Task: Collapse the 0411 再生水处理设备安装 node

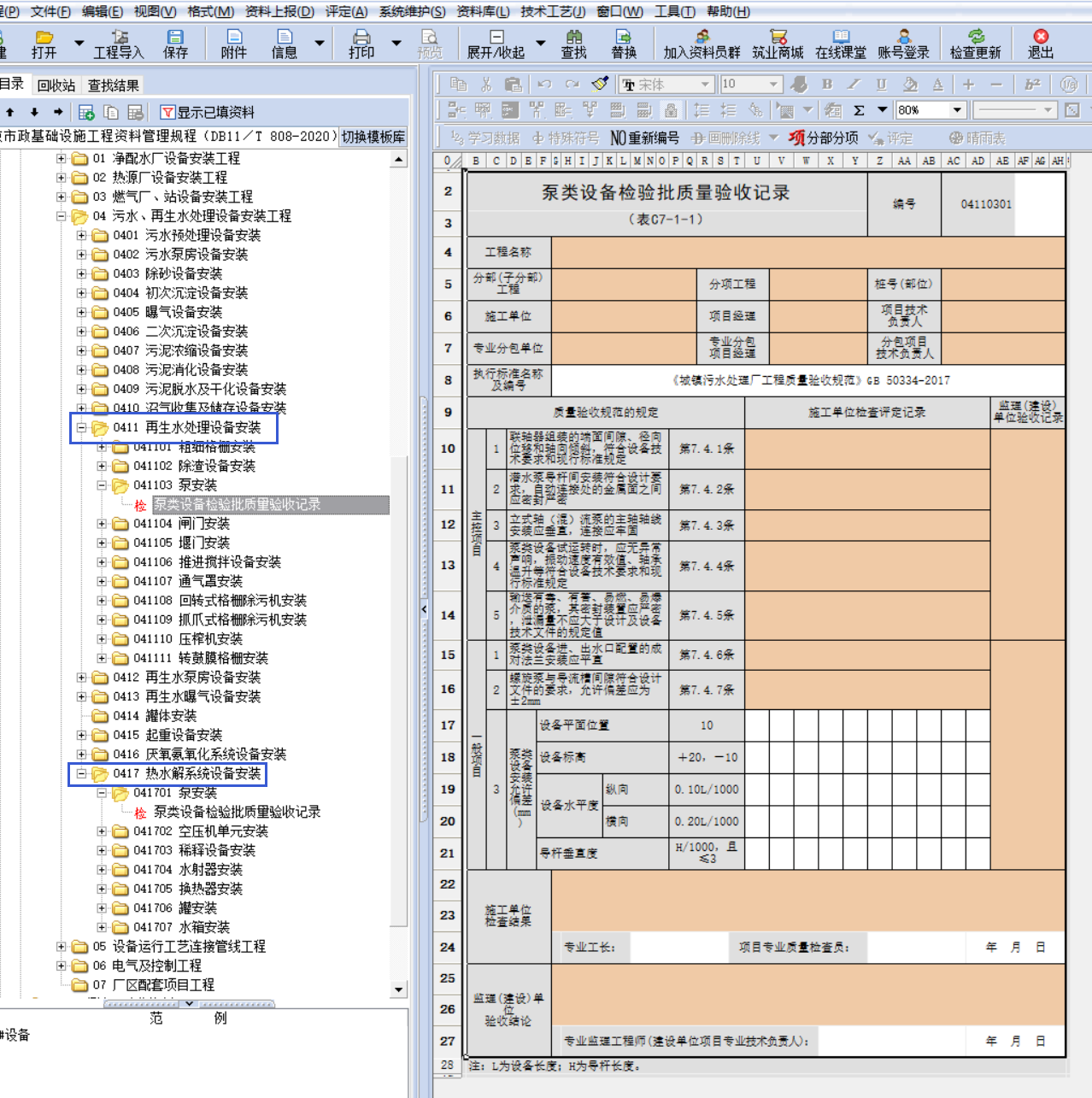Action: (82, 427)
